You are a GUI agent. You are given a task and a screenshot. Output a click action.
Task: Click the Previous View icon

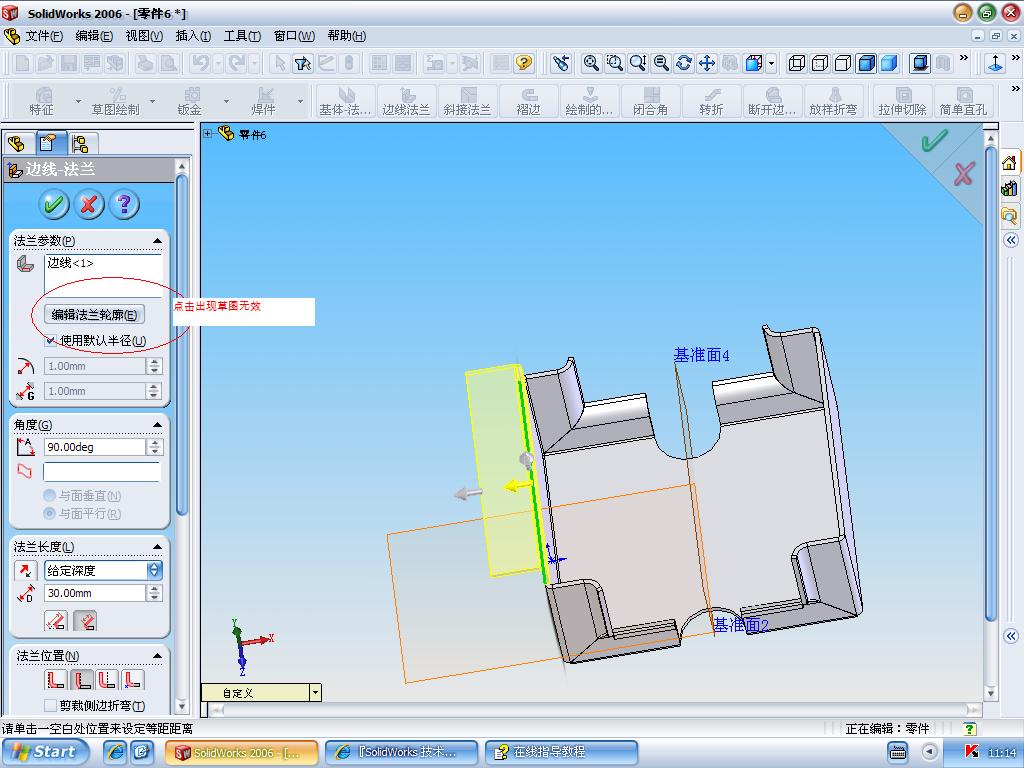561,63
